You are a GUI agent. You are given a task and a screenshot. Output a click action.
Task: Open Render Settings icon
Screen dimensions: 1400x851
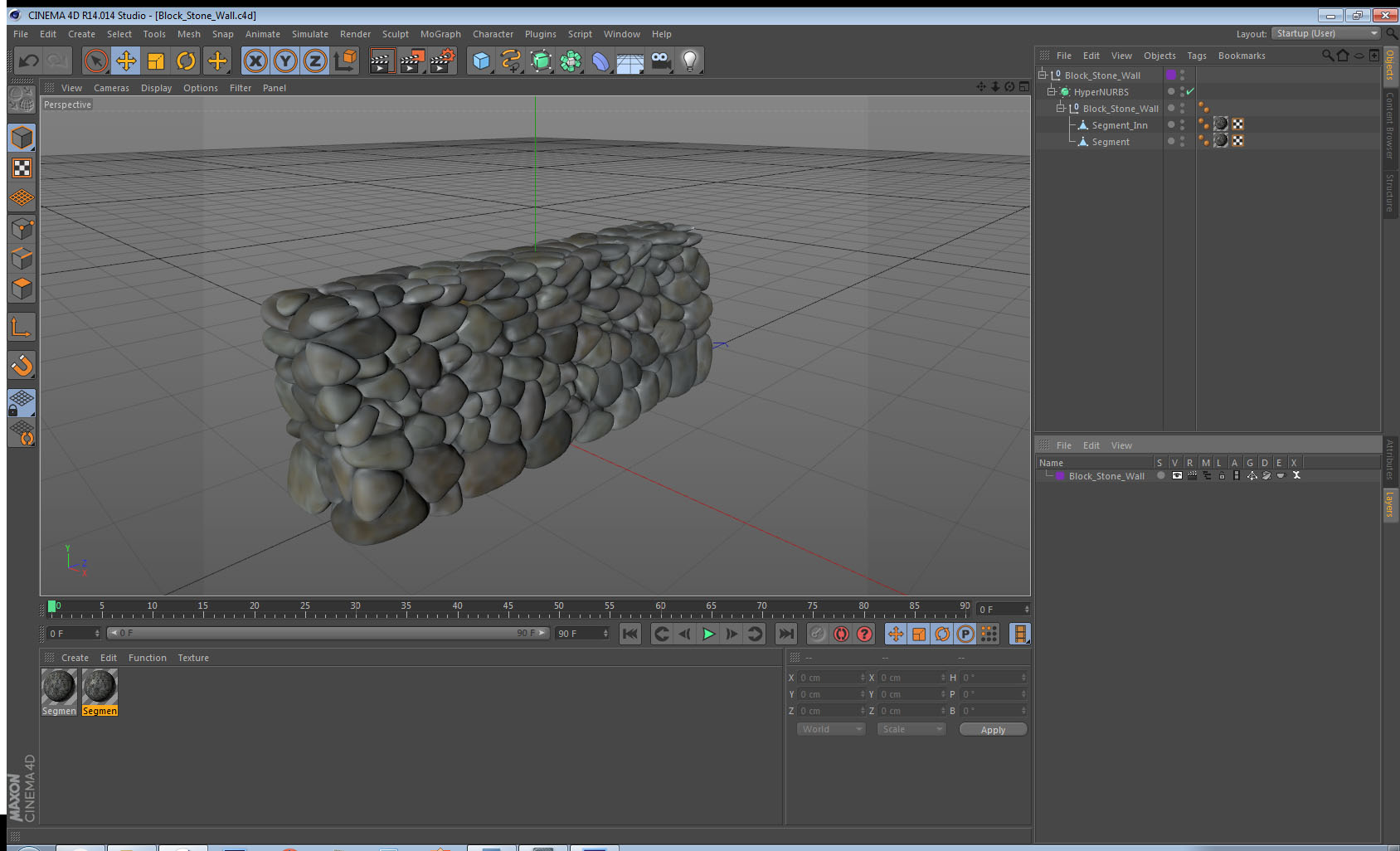[x=443, y=61]
